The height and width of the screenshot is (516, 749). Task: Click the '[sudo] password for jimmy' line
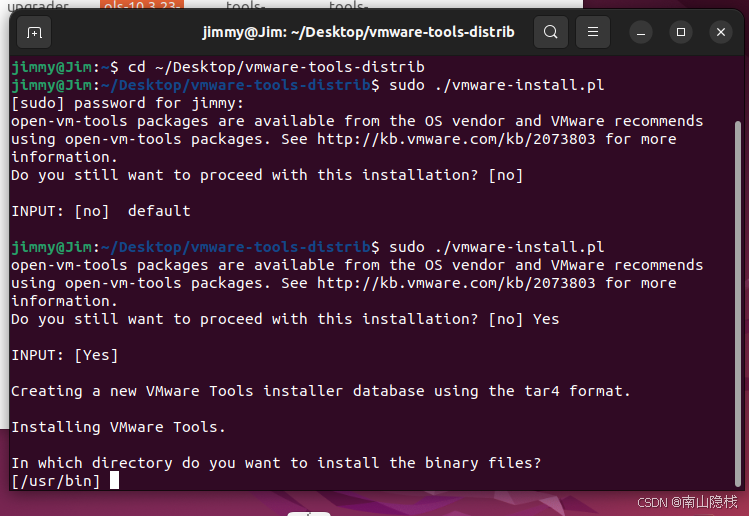tap(127, 103)
